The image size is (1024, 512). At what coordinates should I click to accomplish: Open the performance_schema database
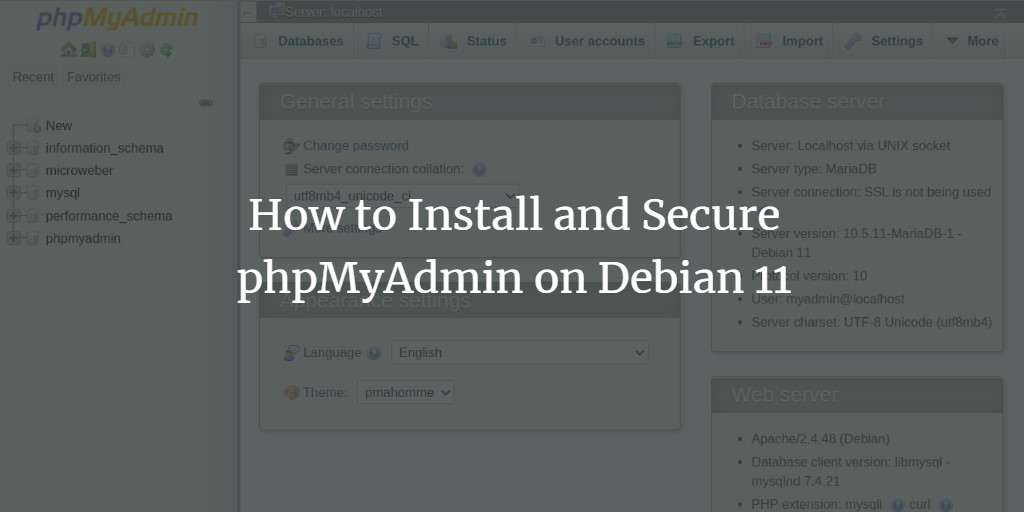coord(109,216)
